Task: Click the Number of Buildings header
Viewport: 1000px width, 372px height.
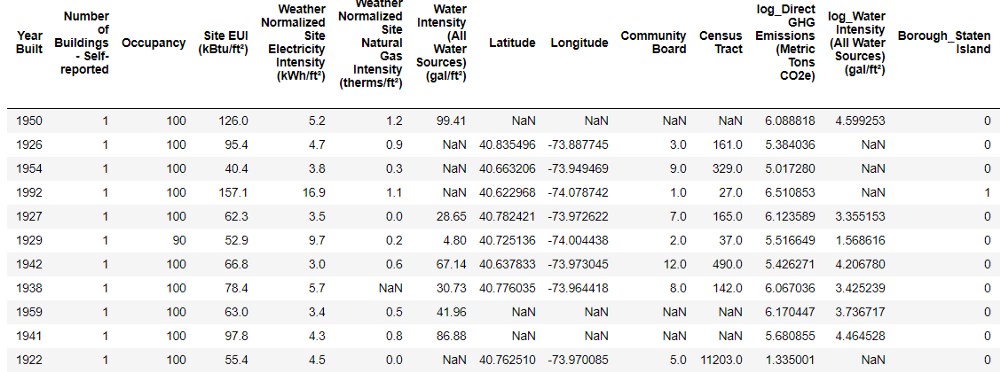Action: tap(86, 42)
